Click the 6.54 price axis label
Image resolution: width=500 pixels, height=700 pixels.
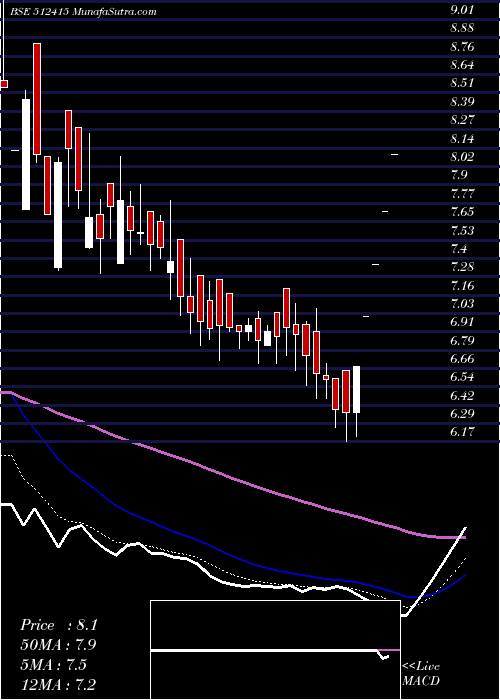click(462, 377)
